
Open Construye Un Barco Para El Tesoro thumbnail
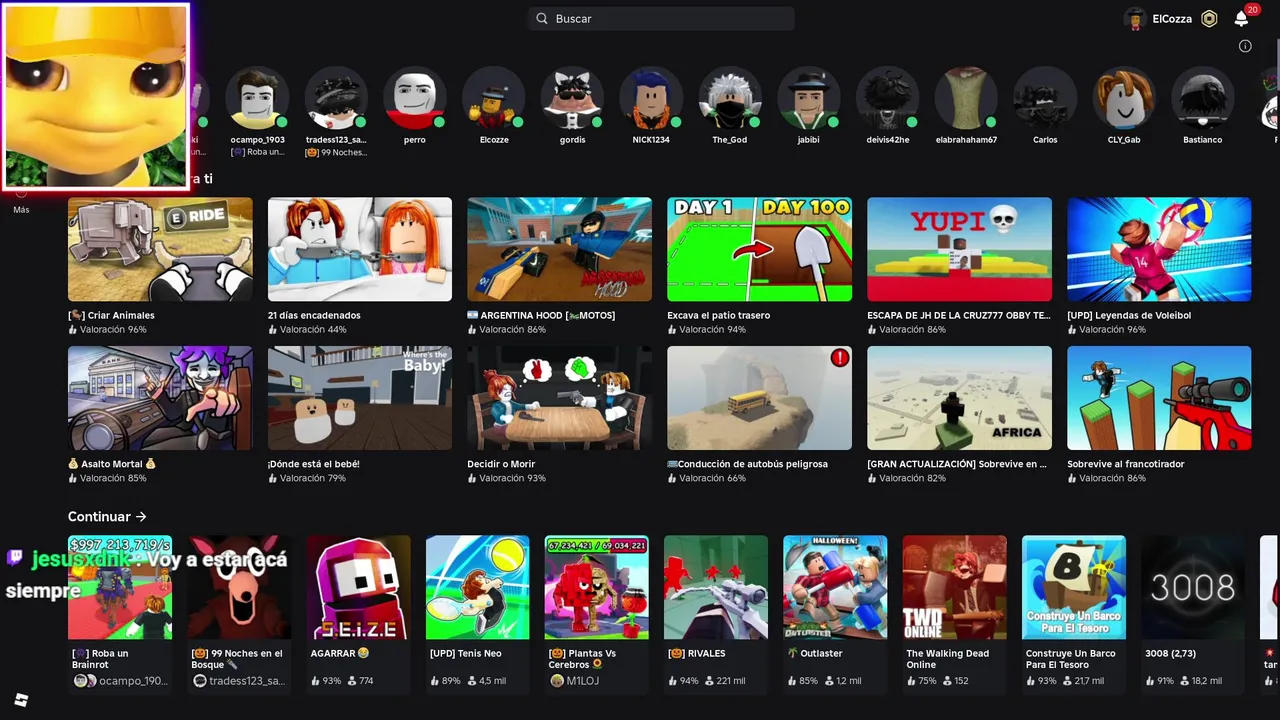coord(1074,587)
